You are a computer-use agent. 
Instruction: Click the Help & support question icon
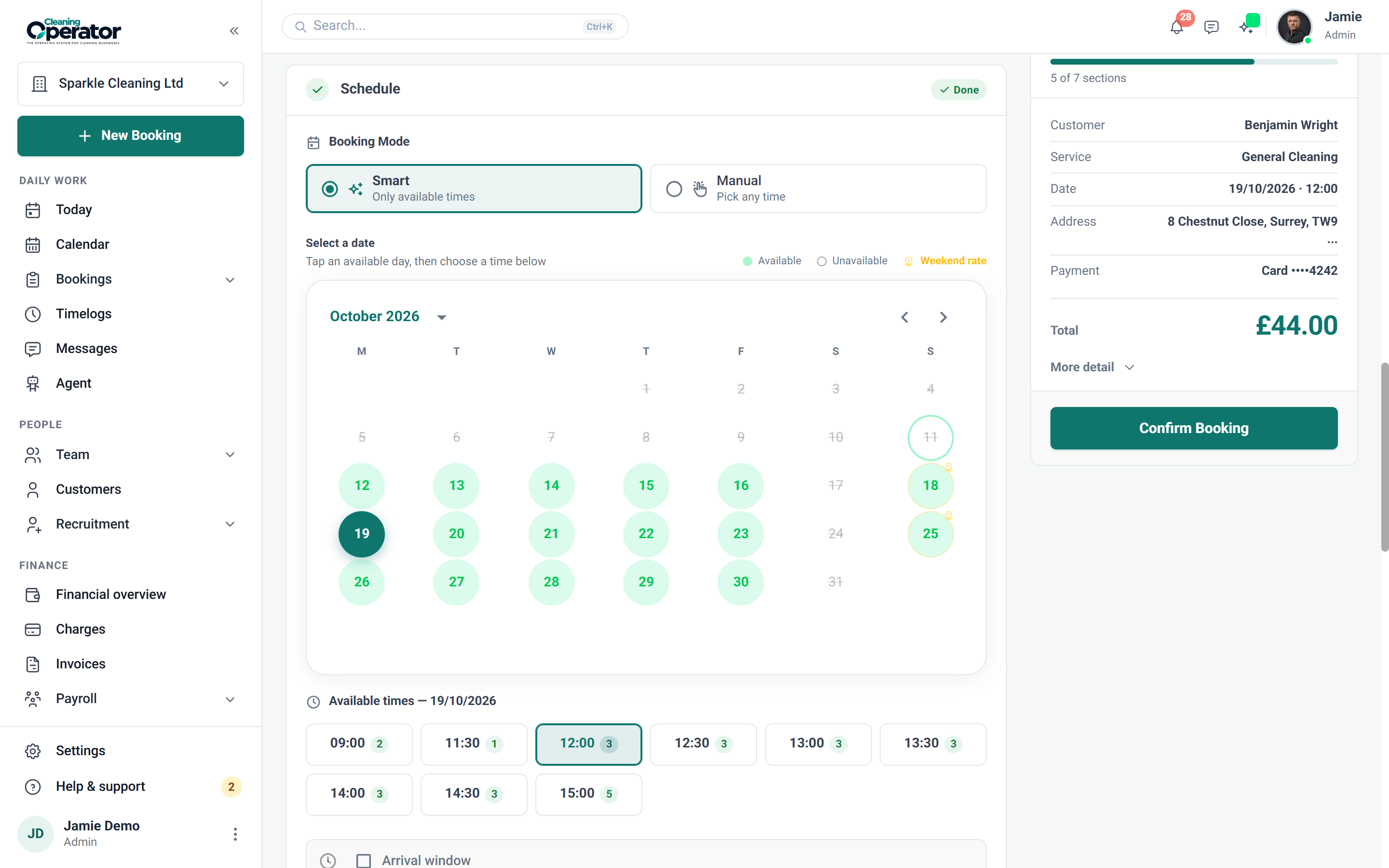[x=33, y=787]
